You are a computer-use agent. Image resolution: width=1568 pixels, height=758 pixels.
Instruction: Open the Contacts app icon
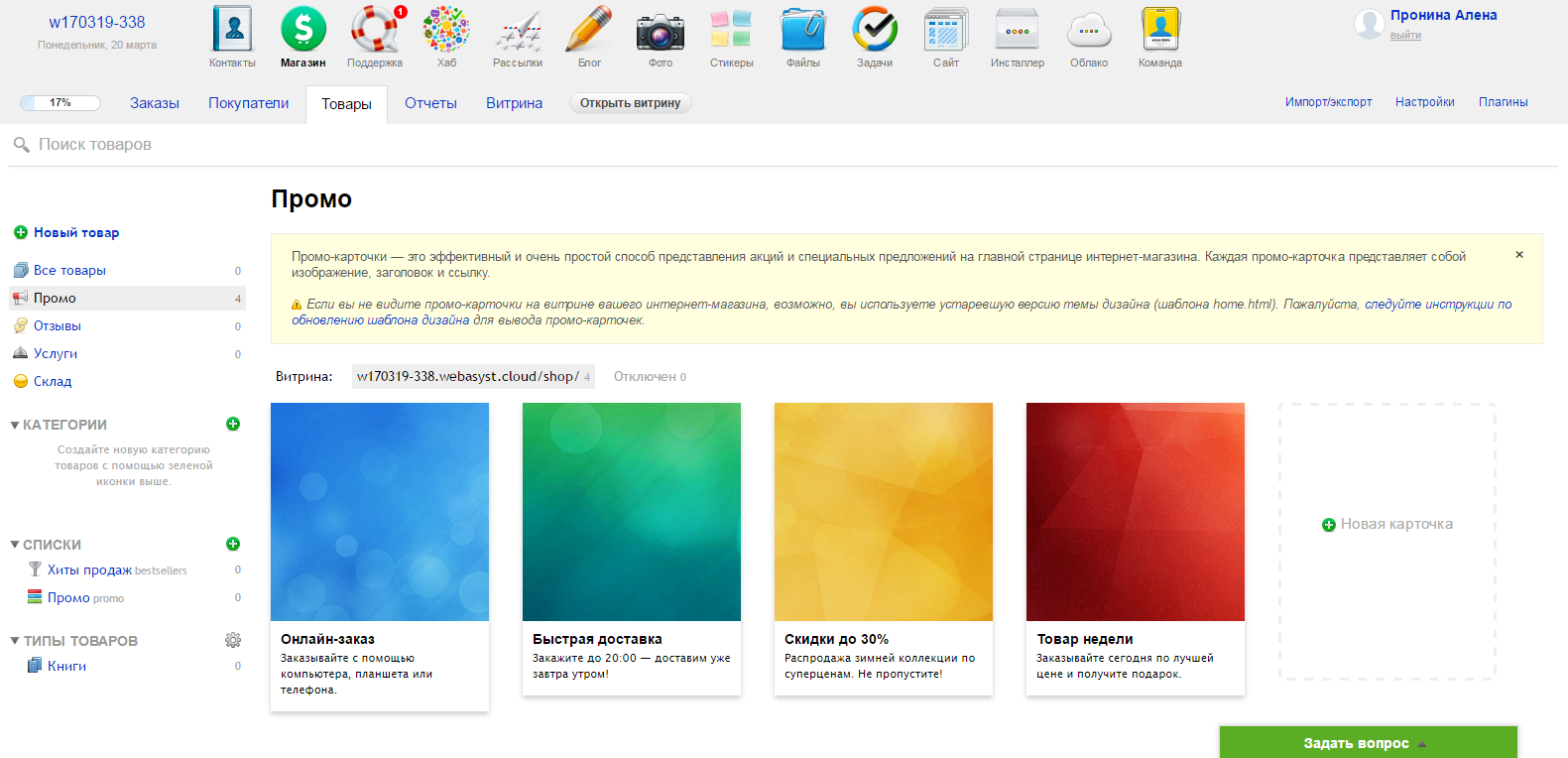click(232, 30)
